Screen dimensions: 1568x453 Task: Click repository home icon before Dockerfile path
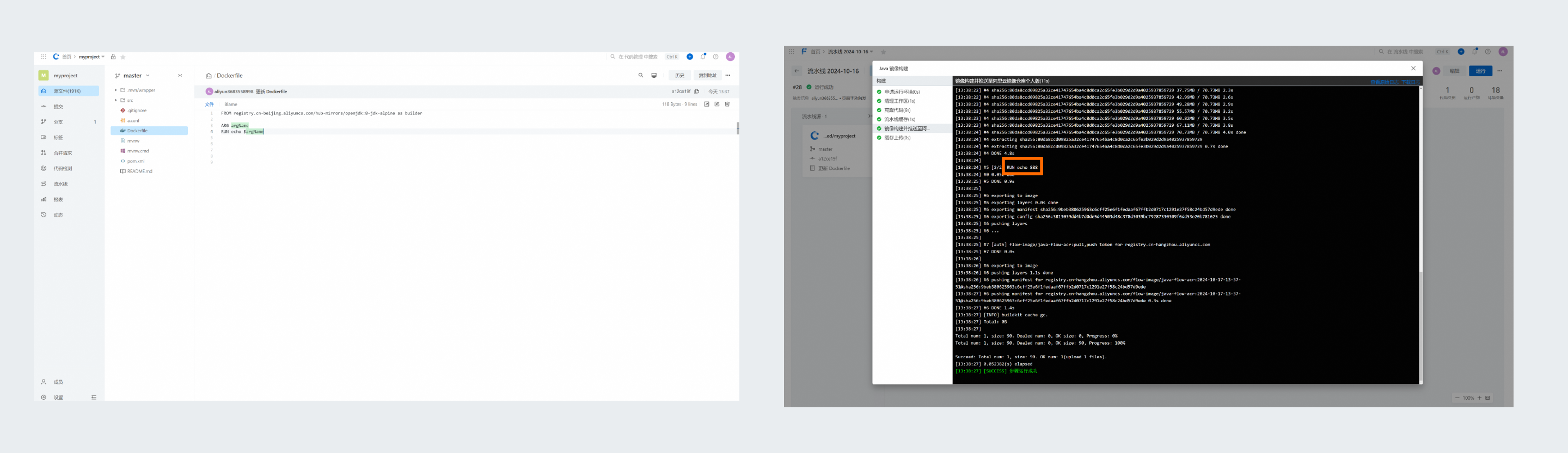pos(209,76)
